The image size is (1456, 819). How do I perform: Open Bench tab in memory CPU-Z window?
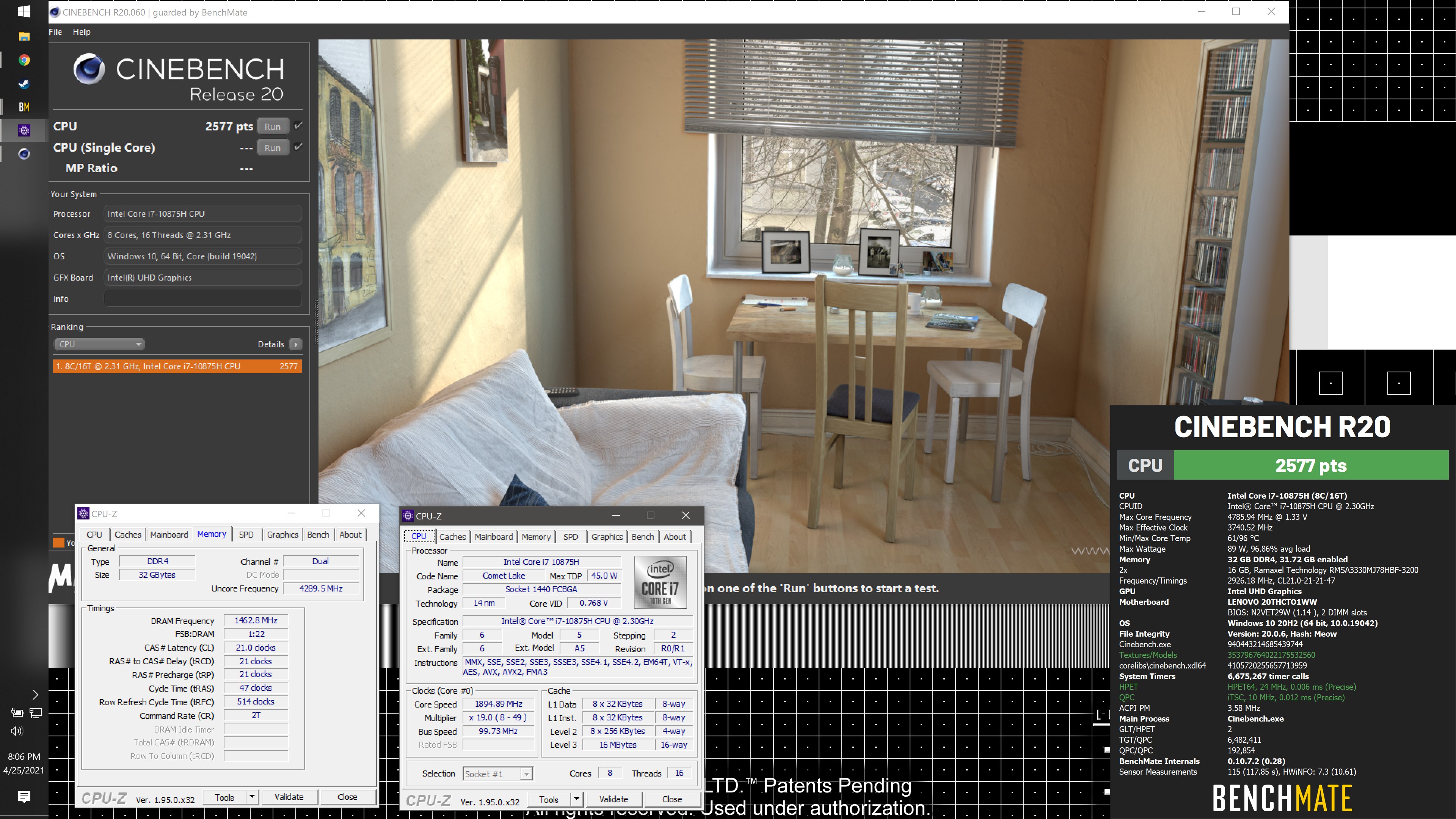coord(318,534)
